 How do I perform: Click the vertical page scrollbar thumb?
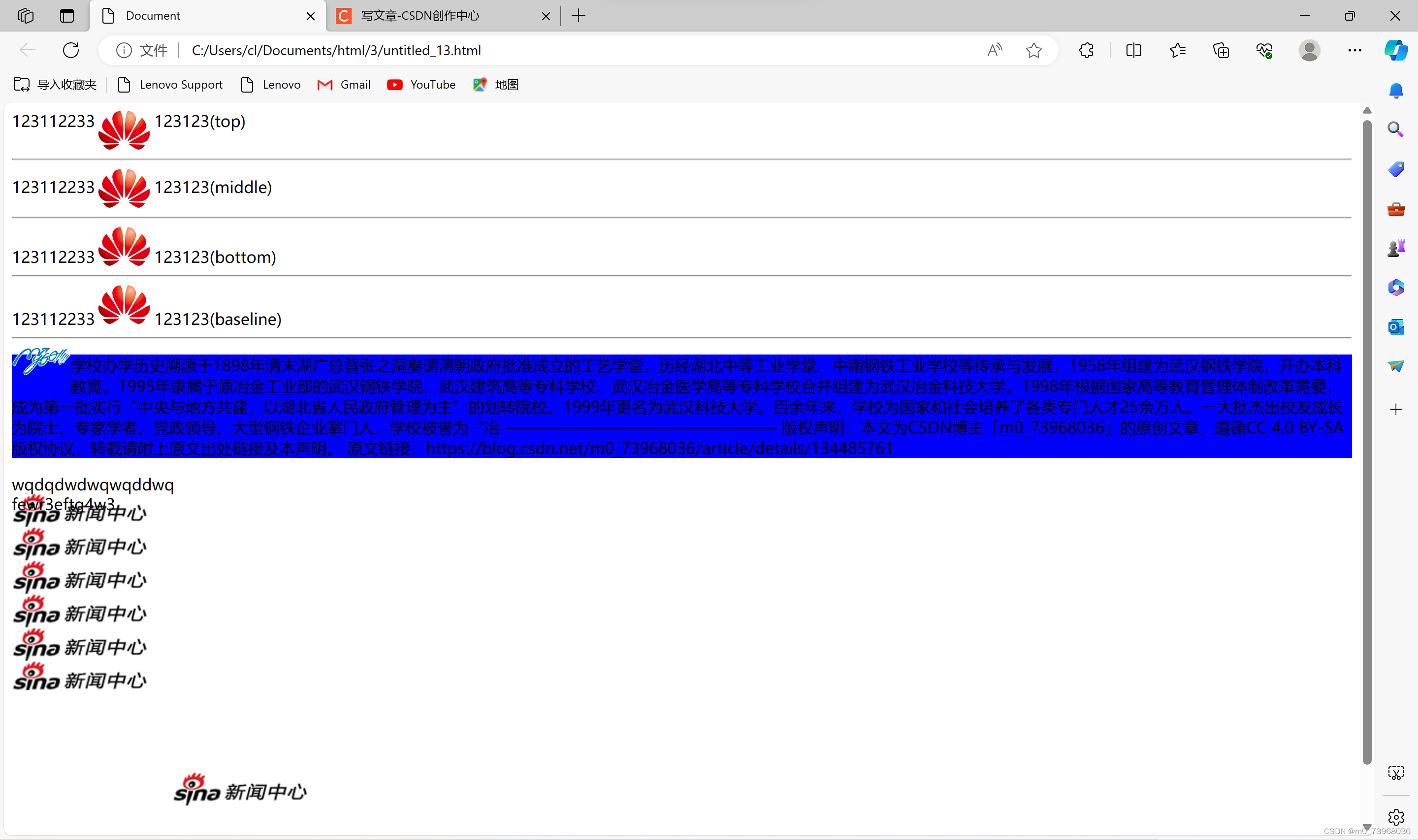click(x=1366, y=442)
